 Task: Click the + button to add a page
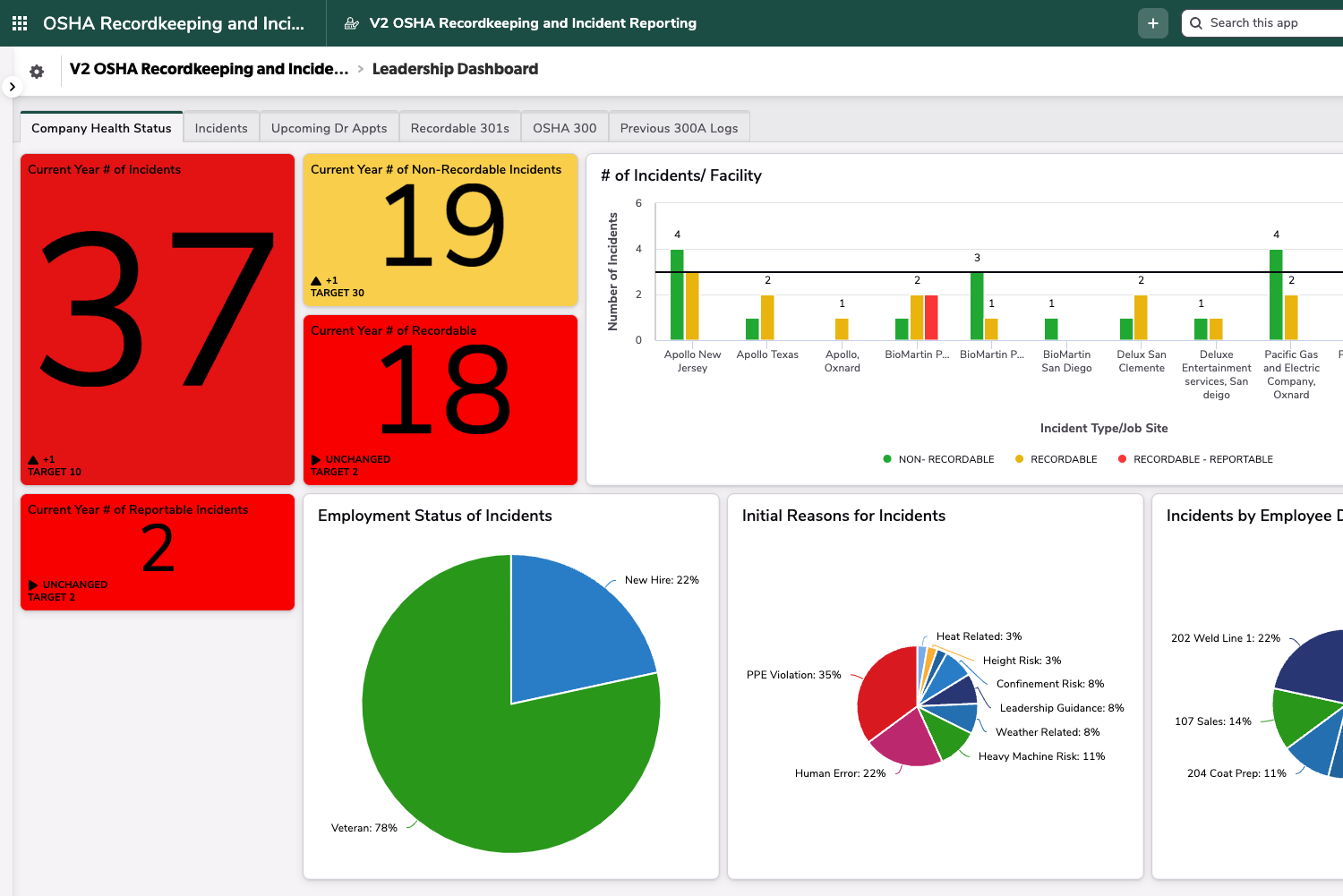(1153, 22)
